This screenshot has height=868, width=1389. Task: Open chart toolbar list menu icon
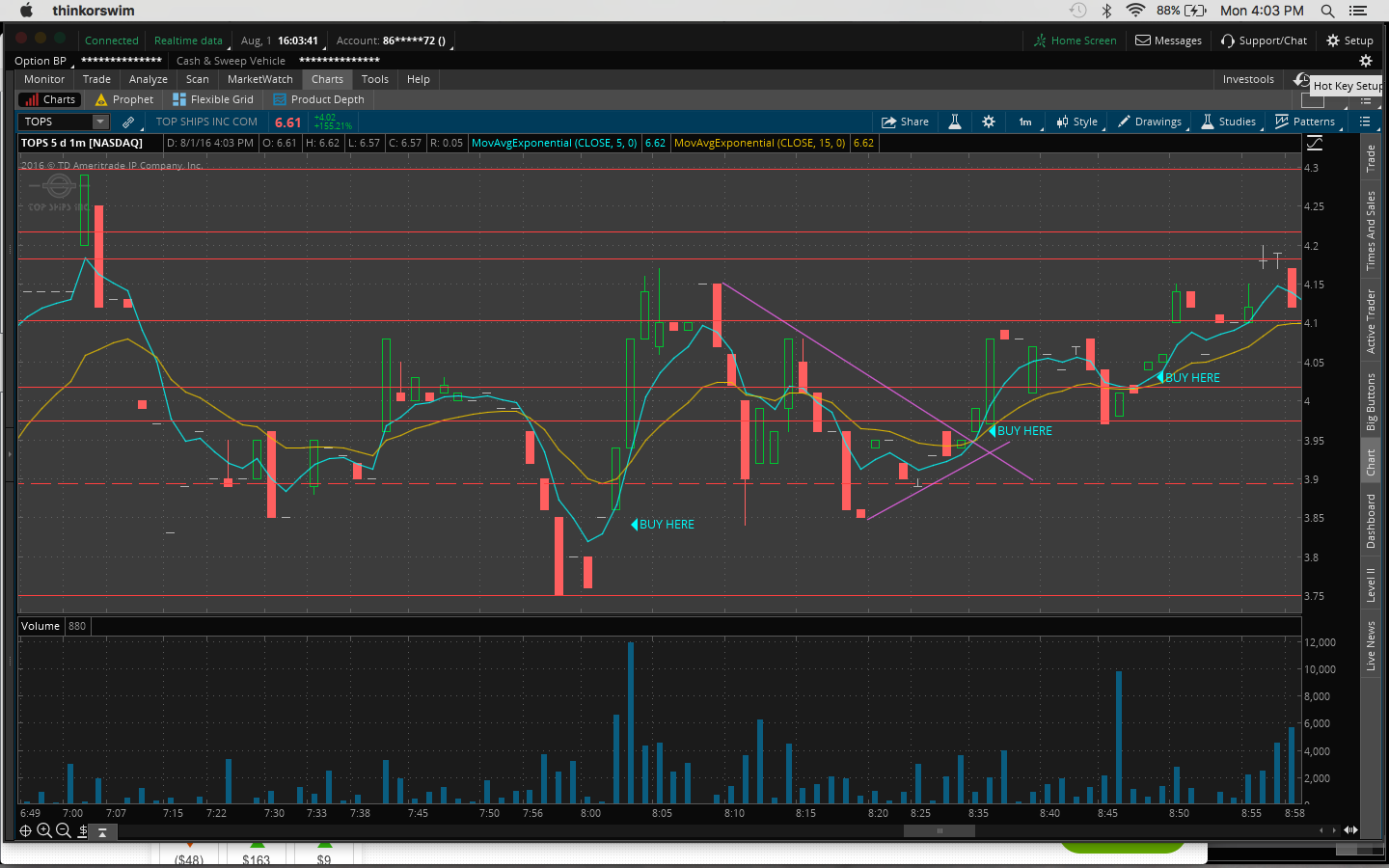(1365, 122)
